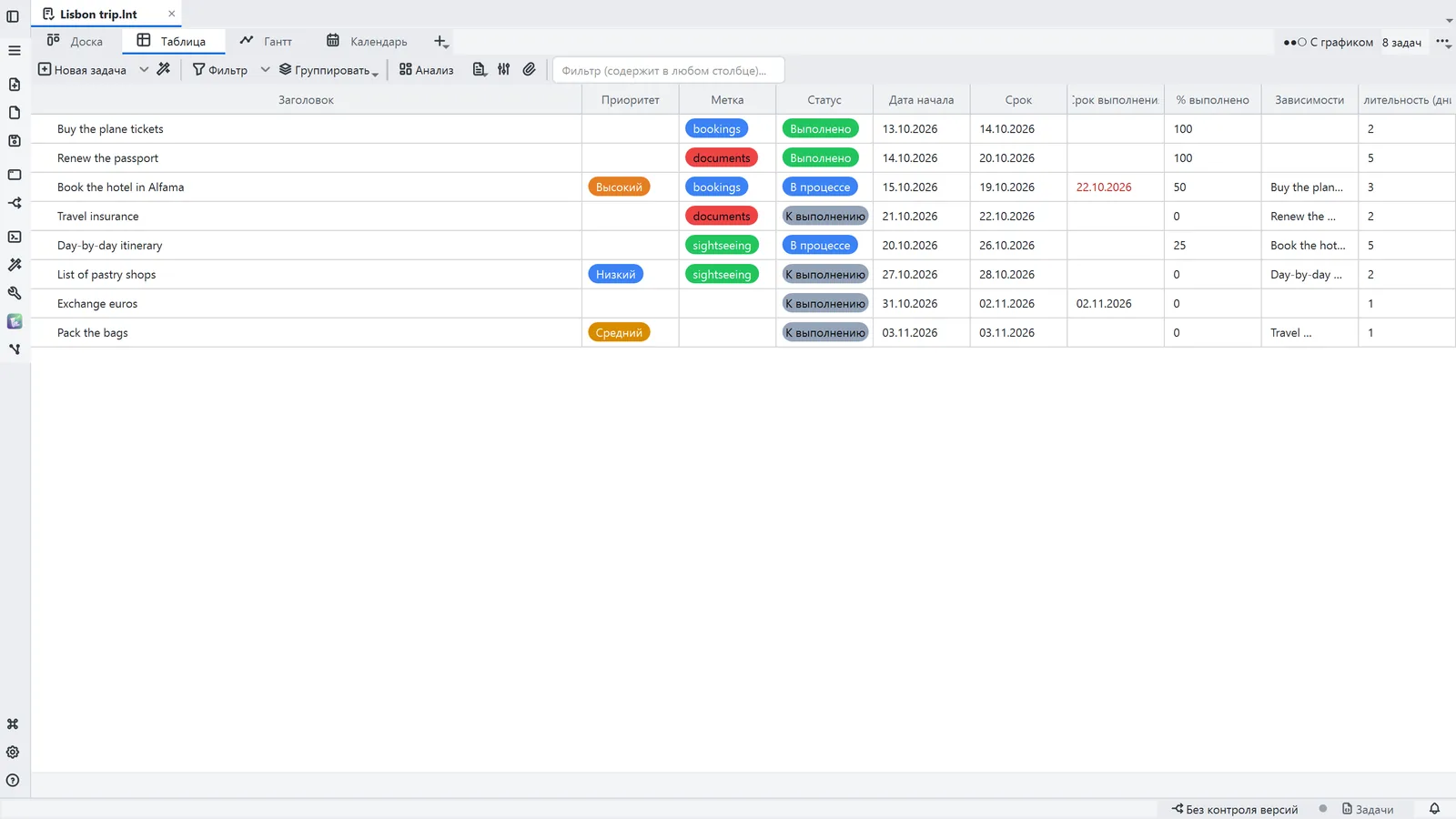Open column settings sliders icon
The height and width of the screenshot is (819, 1456).
pos(504,69)
